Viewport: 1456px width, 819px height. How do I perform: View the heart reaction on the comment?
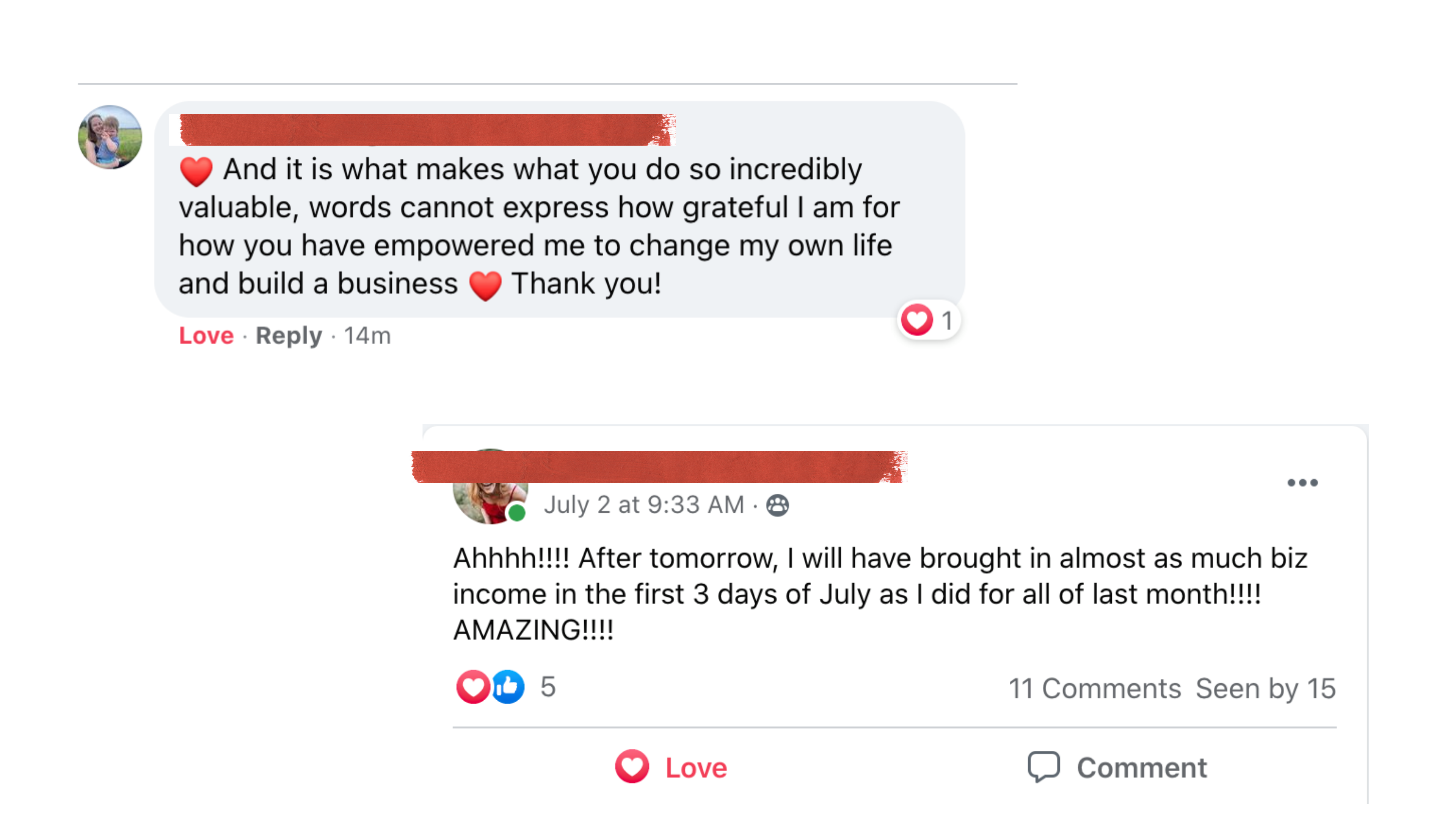928,320
